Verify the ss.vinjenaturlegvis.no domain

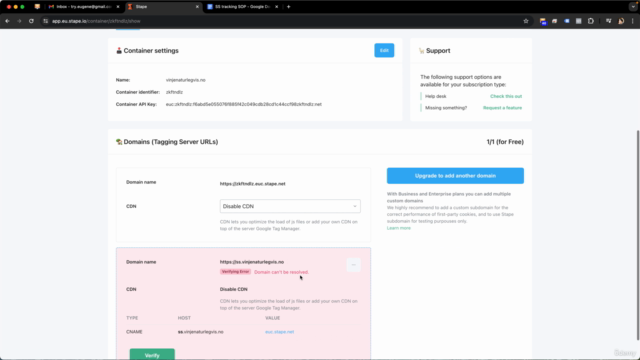[152, 355]
